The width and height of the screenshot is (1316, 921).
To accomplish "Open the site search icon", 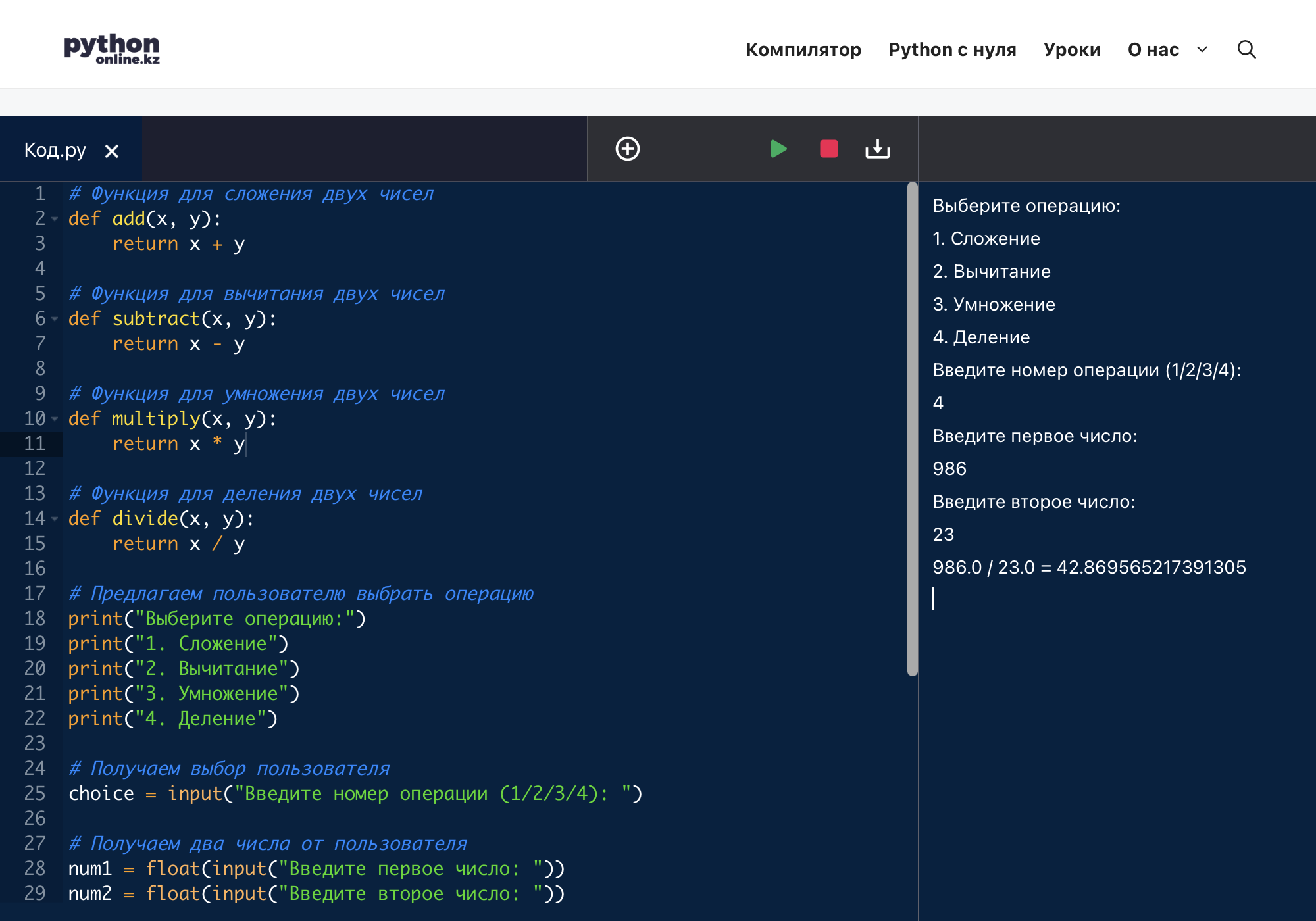I will point(1246,49).
